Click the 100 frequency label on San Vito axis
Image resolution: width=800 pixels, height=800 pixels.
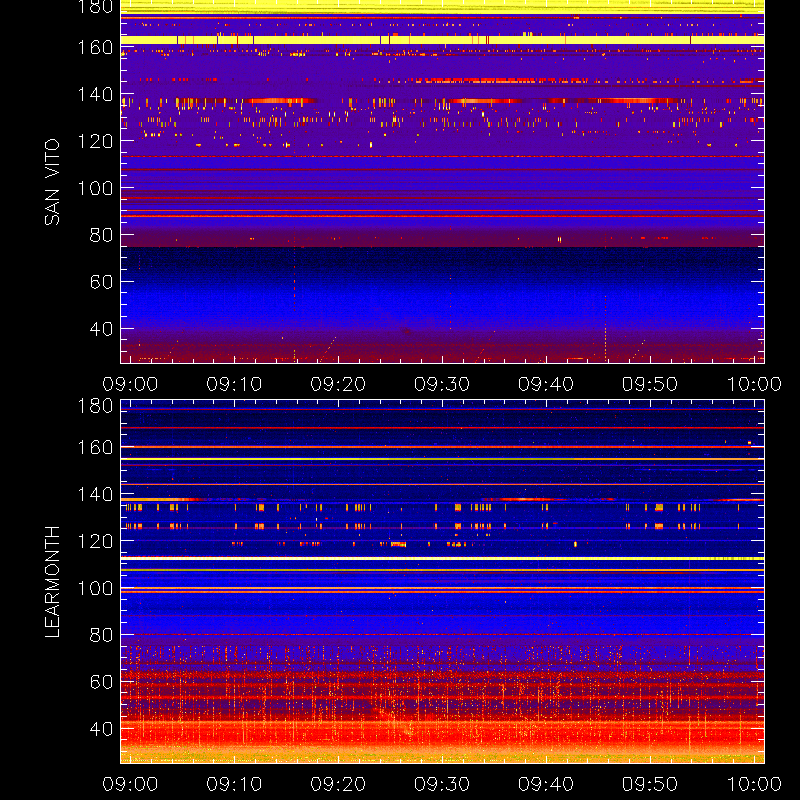pyautogui.click(x=95, y=188)
